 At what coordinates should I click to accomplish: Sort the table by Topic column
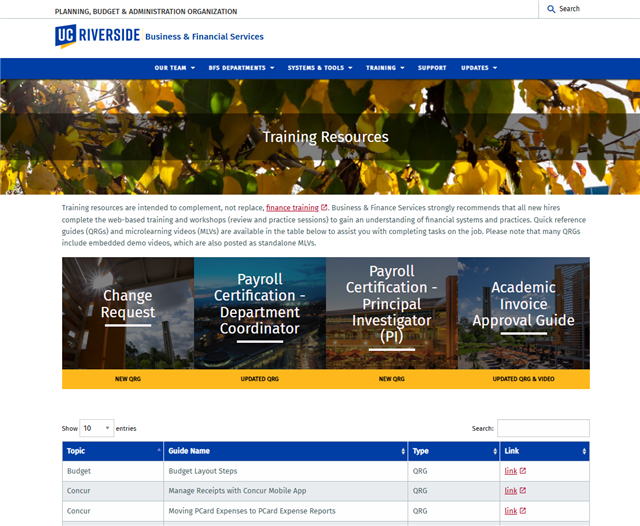tap(112, 451)
